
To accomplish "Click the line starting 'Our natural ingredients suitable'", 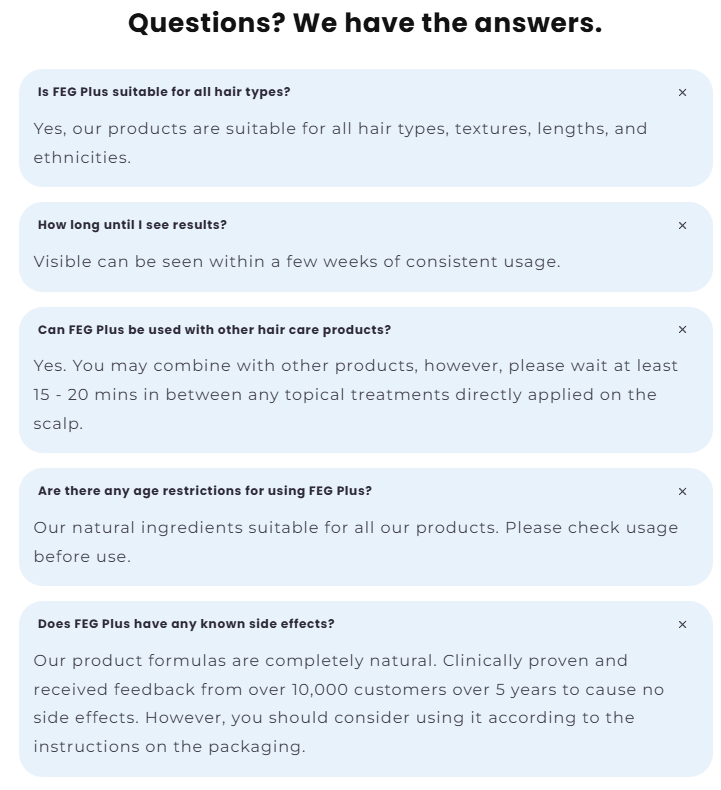I will coord(355,528).
